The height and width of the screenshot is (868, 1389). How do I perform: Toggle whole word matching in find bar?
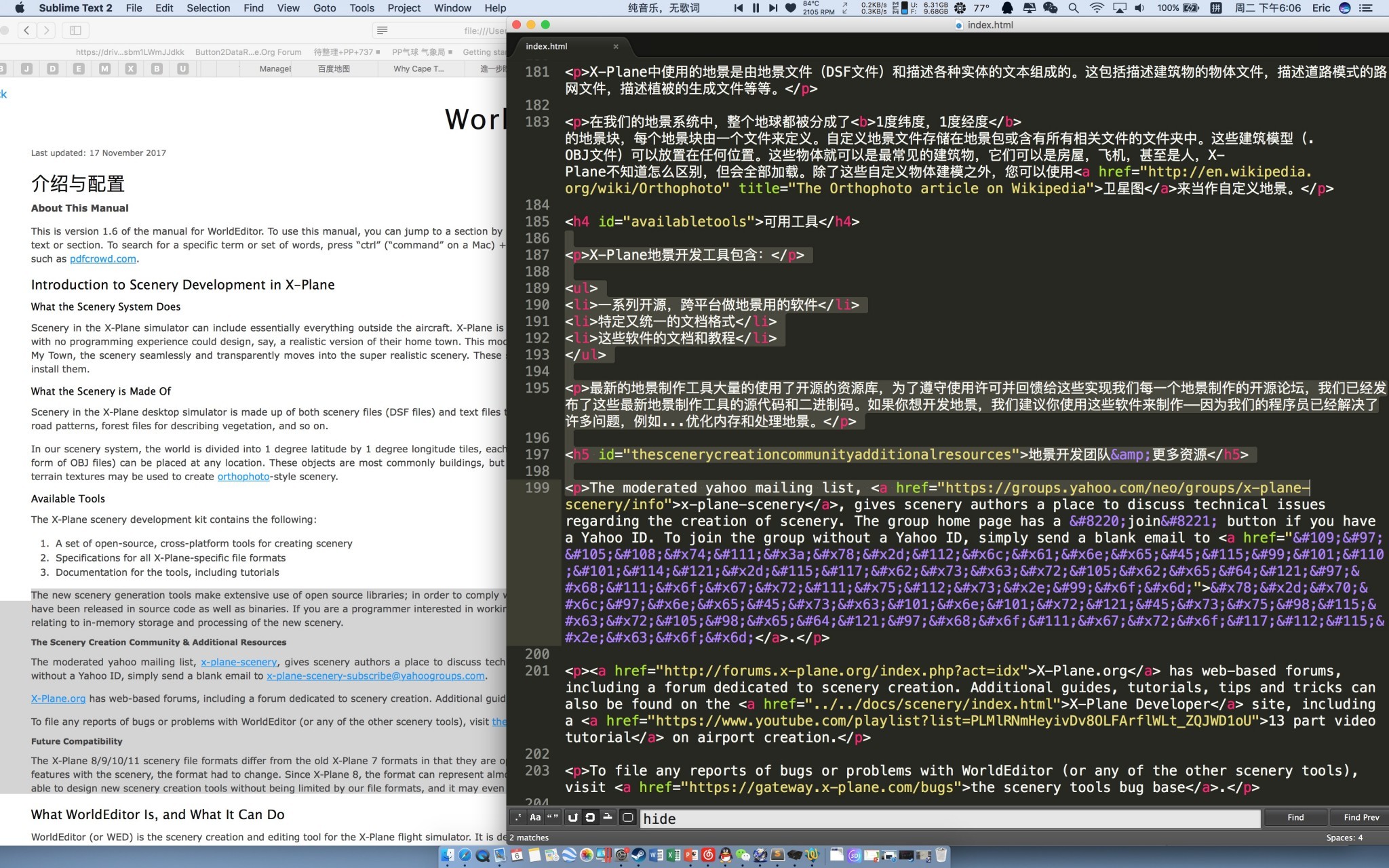click(x=553, y=817)
